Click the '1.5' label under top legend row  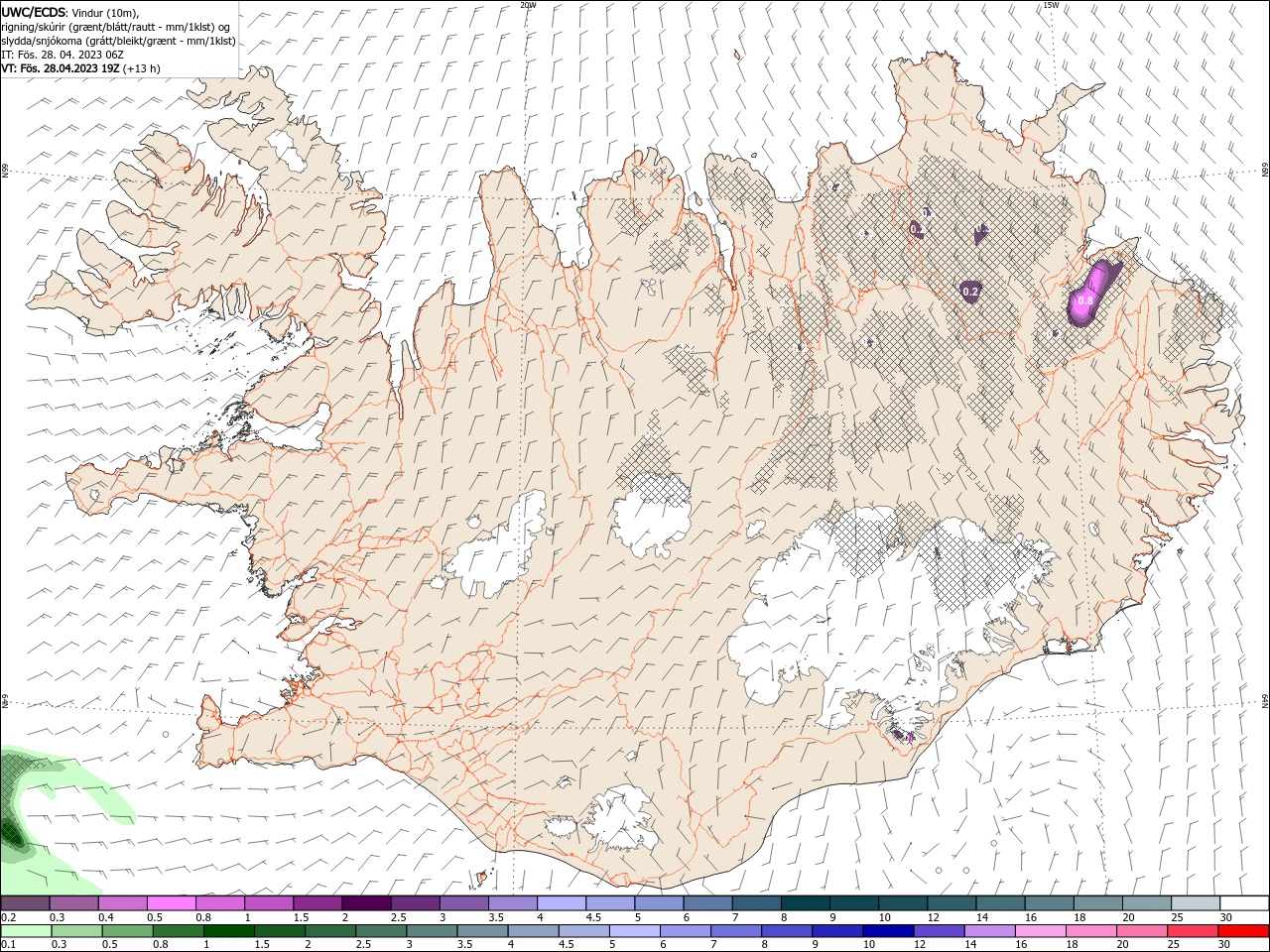[300, 917]
